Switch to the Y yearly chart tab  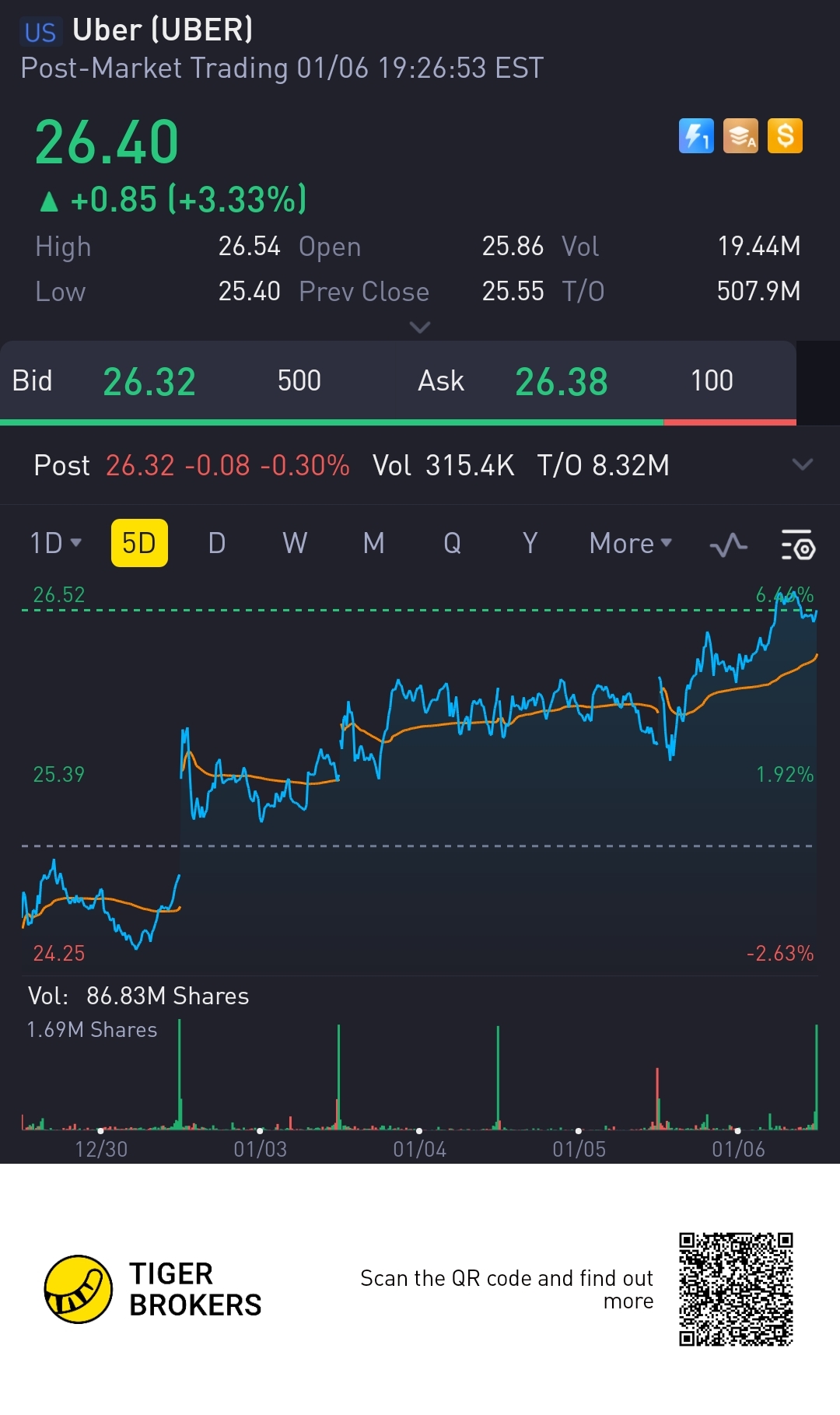[x=530, y=543]
